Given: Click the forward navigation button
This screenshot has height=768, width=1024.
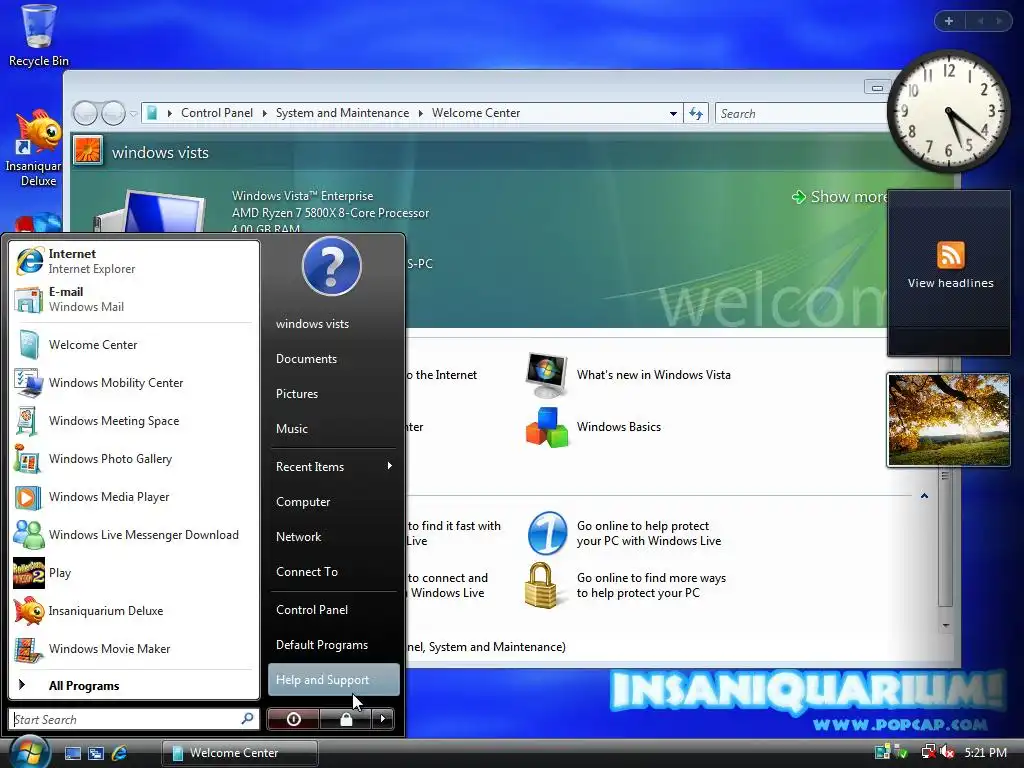Looking at the screenshot, I should click(113, 114).
